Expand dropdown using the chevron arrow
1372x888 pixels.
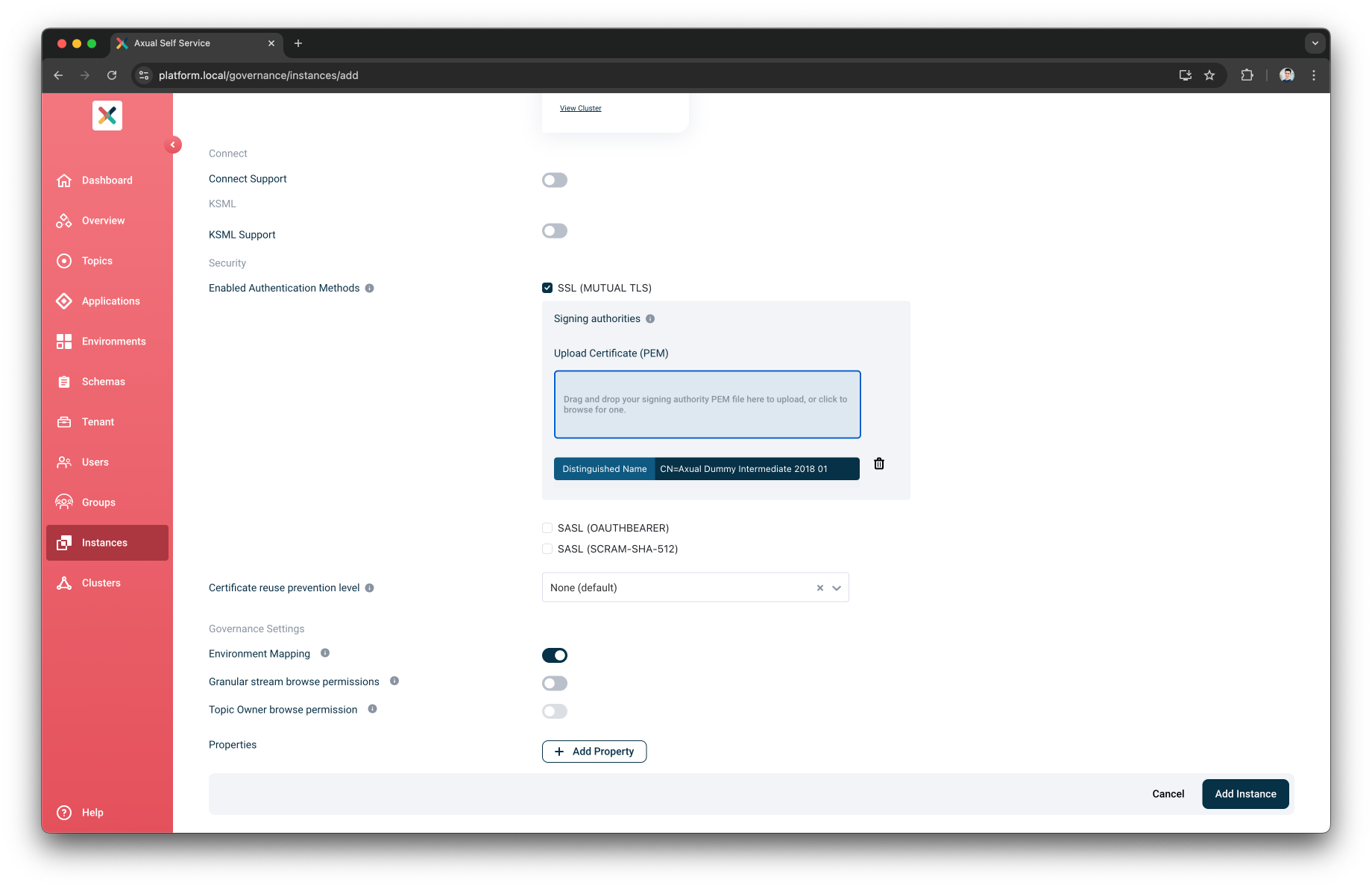[x=837, y=588]
